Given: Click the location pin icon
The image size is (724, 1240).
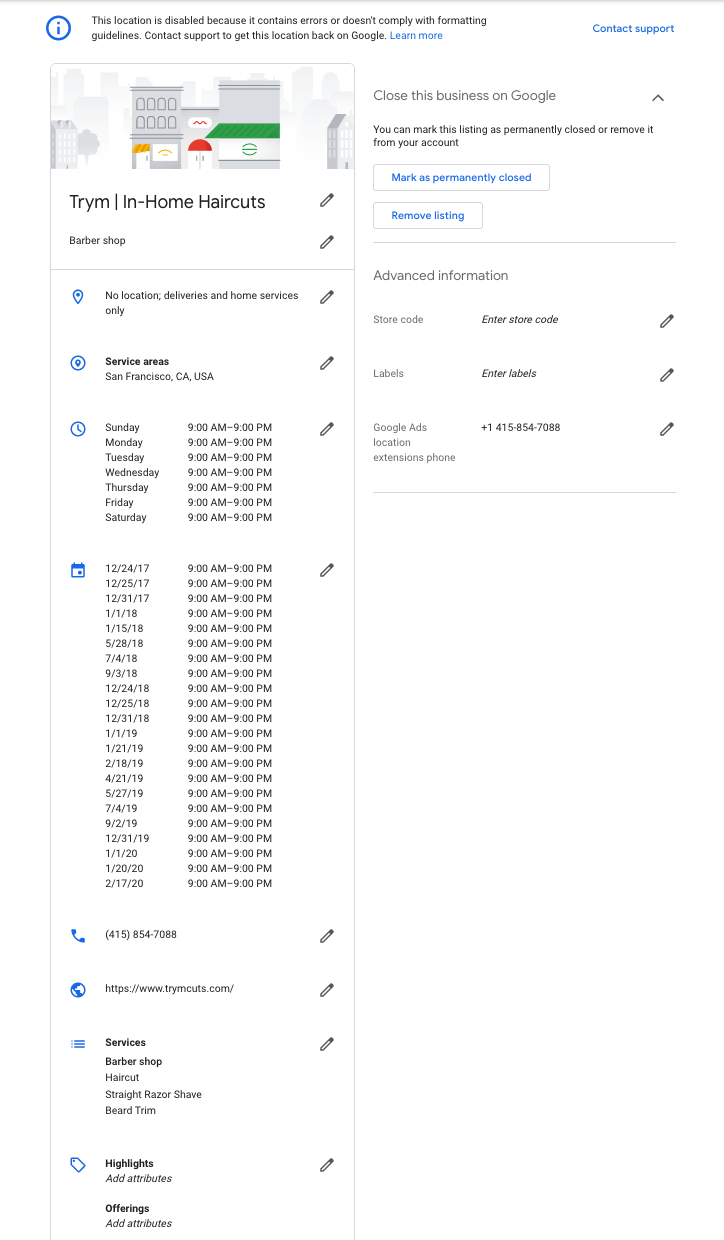Looking at the screenshot, I should coord(78,297).
